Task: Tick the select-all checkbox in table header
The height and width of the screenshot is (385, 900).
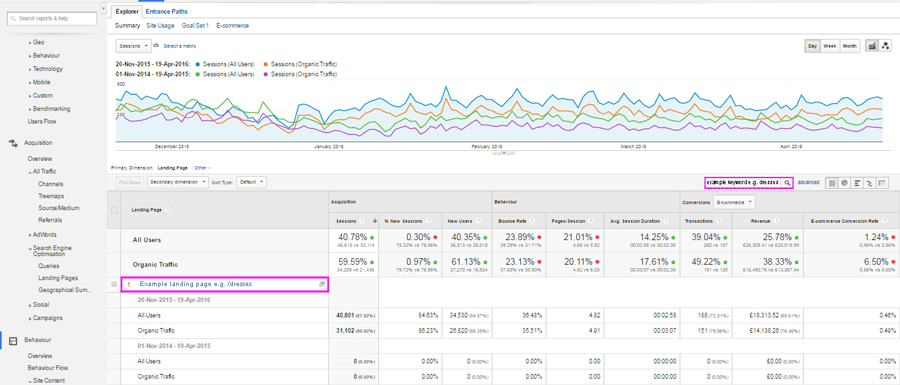Action: [114, 210]
